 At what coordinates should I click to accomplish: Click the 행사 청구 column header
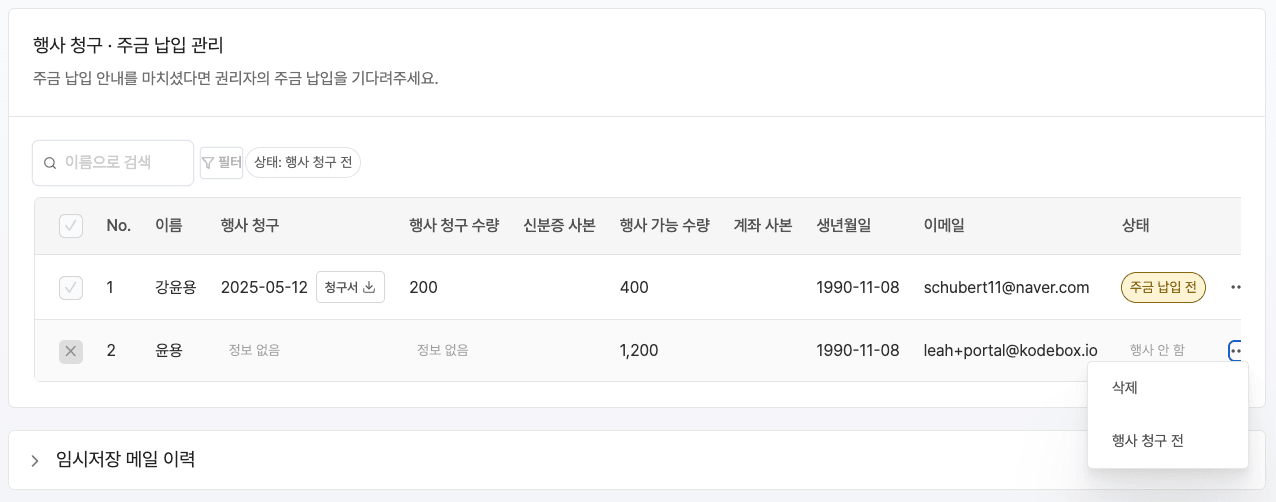coord(249,226)
